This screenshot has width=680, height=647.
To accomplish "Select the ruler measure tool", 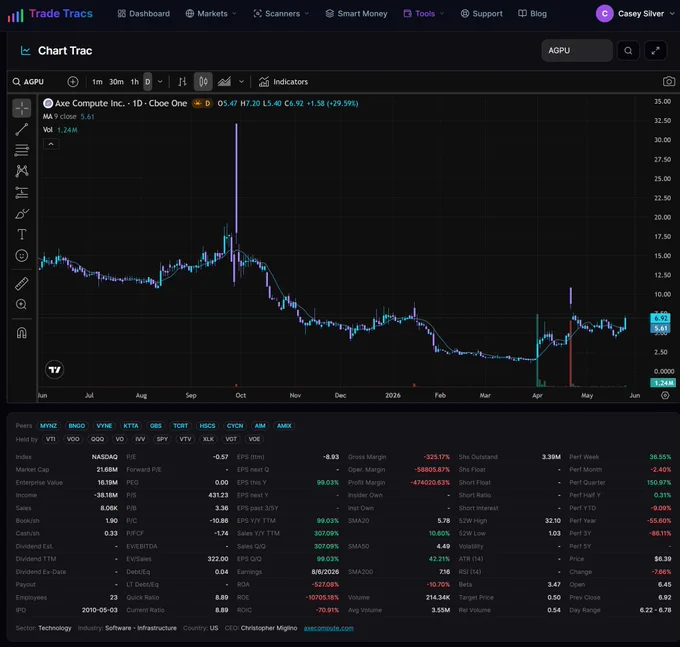I will [22, 284].
